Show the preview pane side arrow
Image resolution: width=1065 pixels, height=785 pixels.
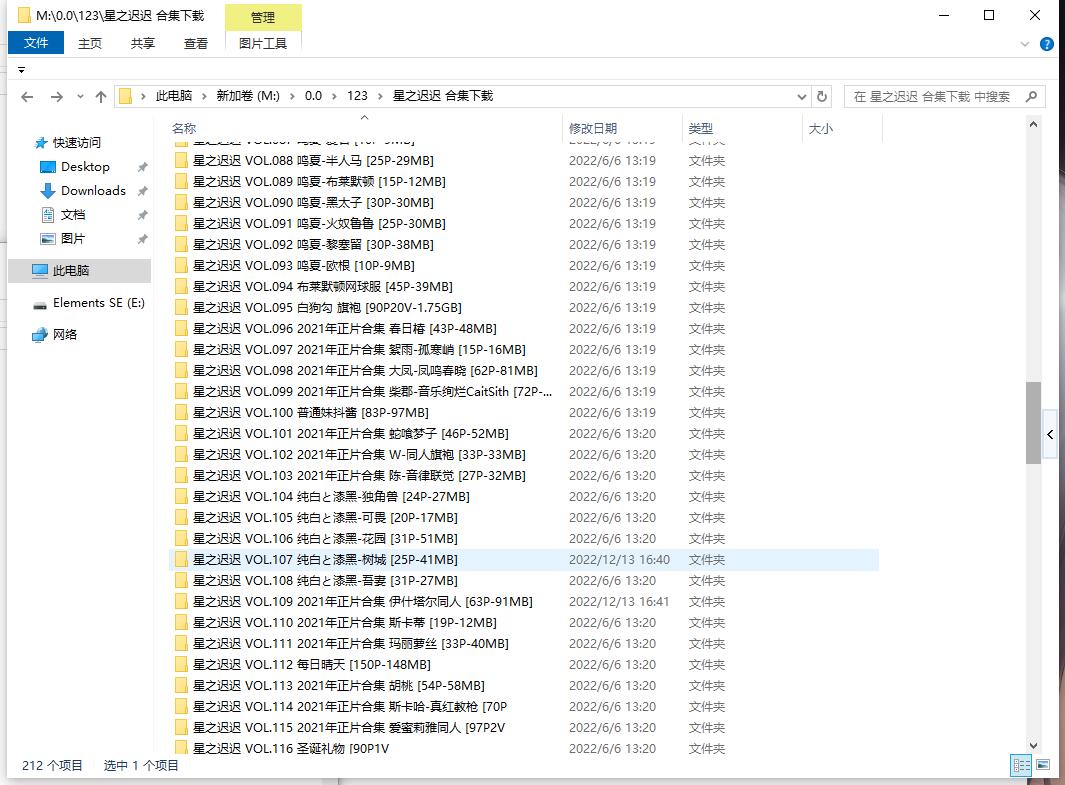point(1050,435)
